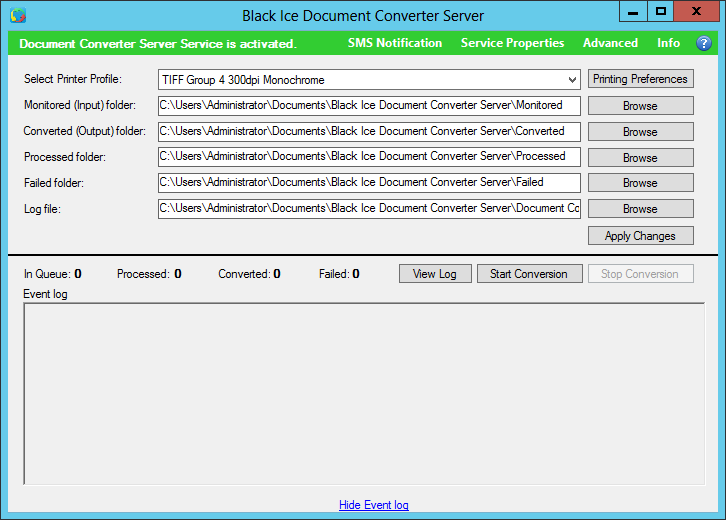Focus the Log file path field

click(369, 208)
